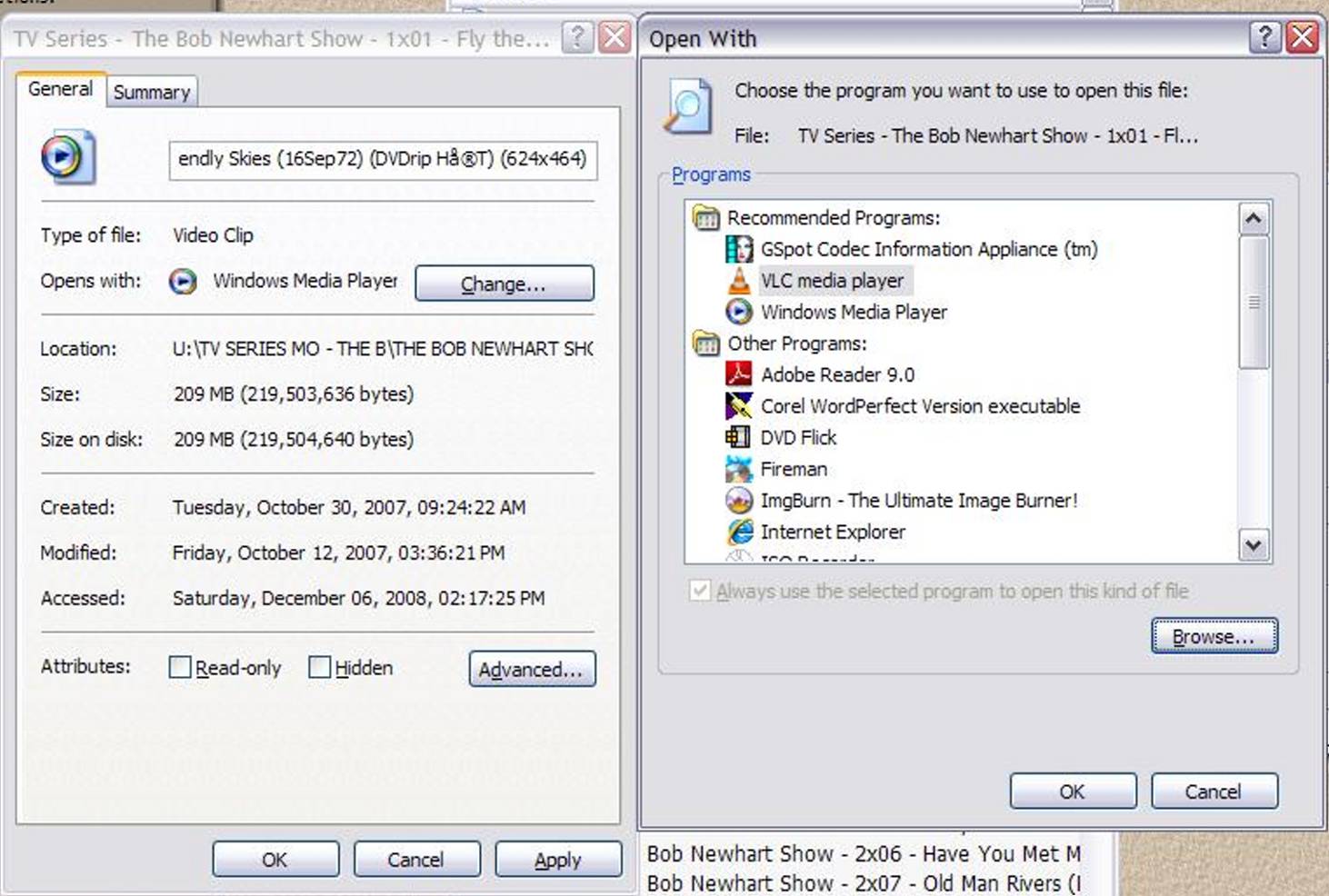Click the file name text field
The height and width of the screenshot is (896, 1329).
pos(383,160)
